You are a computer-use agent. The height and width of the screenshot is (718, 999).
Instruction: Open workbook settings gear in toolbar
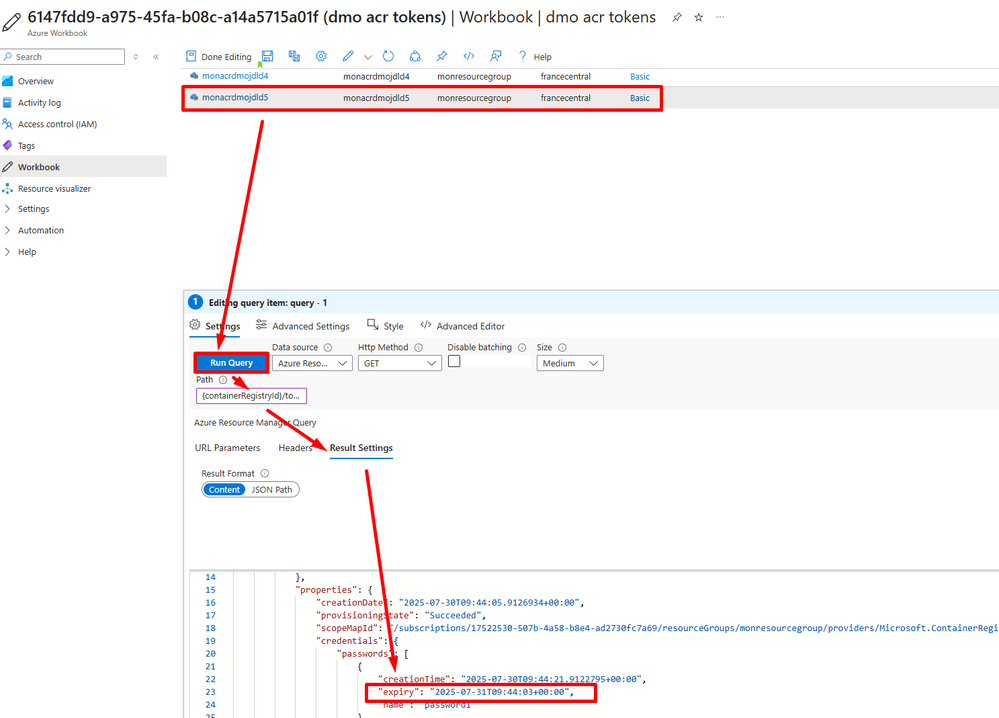(x=321, y=56)
